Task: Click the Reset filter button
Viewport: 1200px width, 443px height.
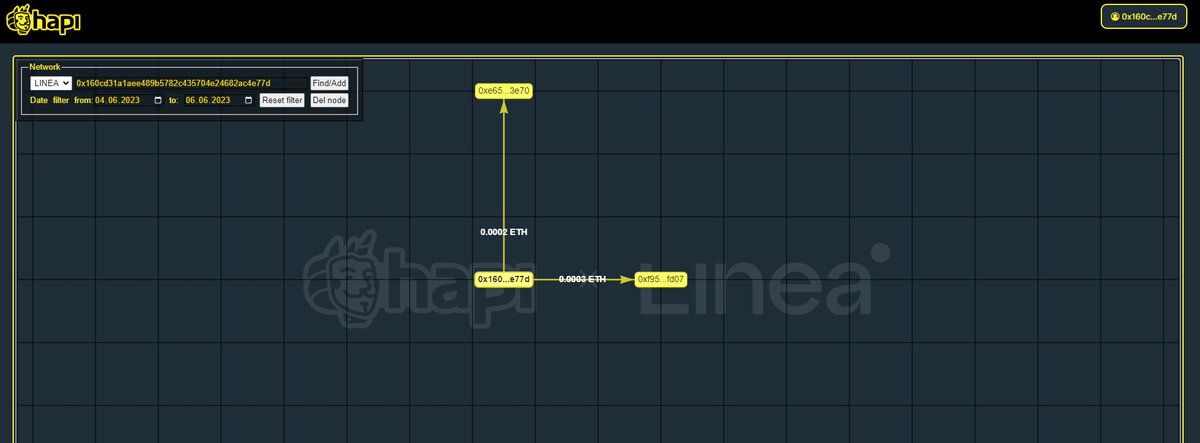Action: [282, 100]
